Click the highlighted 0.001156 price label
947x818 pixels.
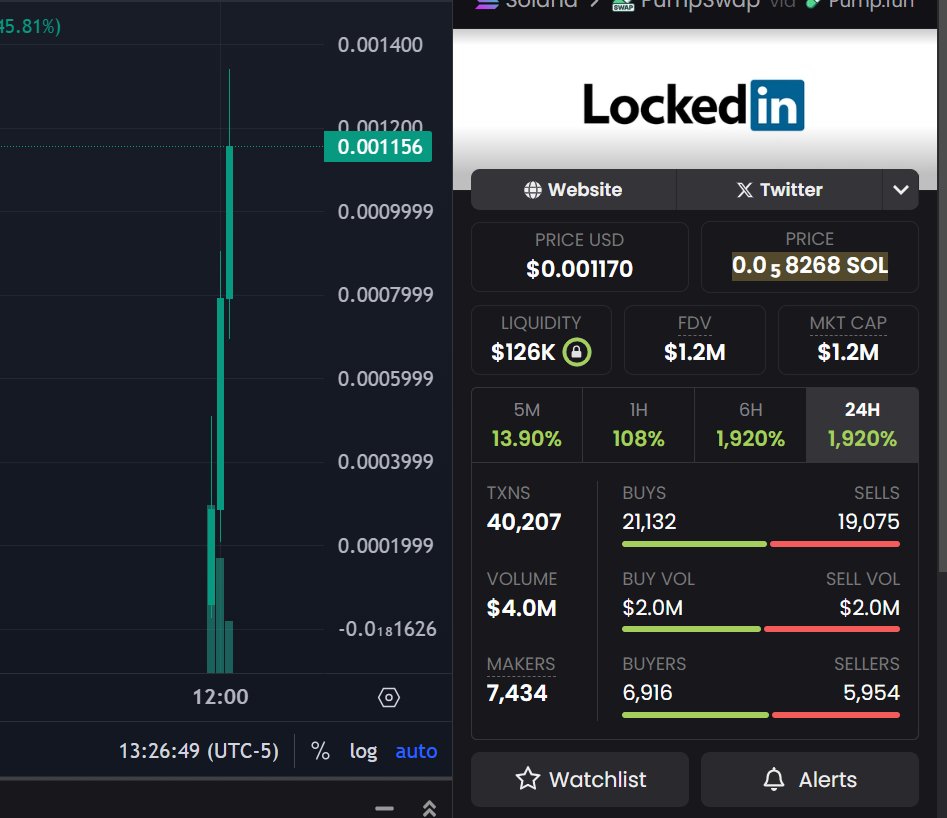coord(378,146)
